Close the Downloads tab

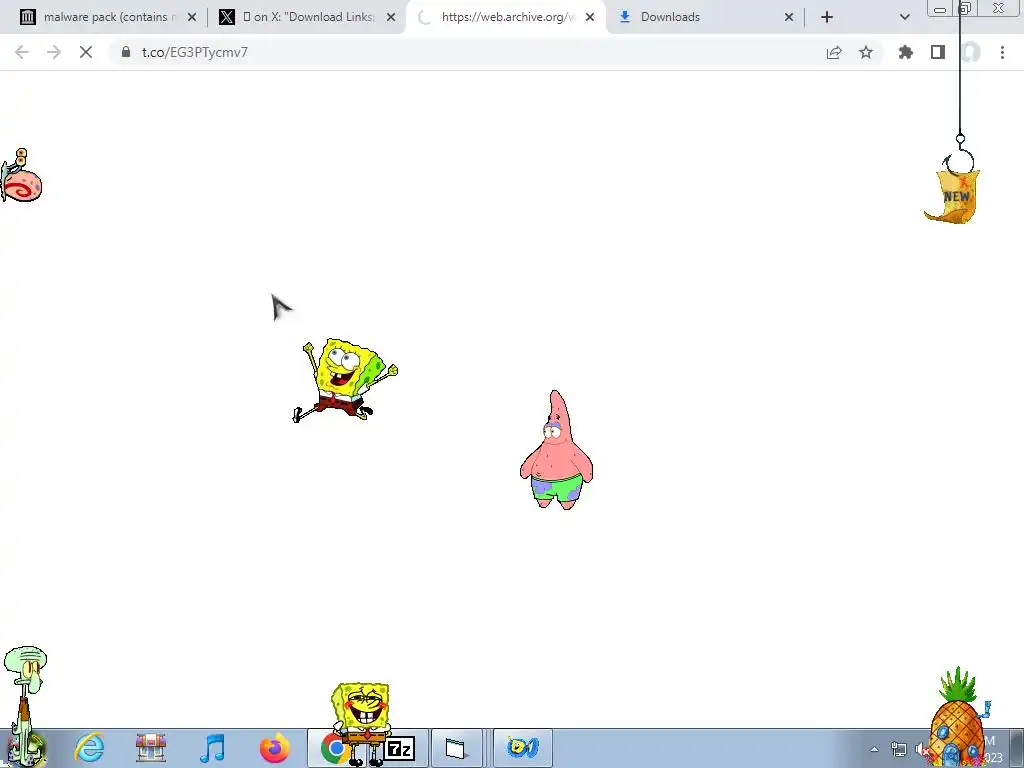pos(789,18)
